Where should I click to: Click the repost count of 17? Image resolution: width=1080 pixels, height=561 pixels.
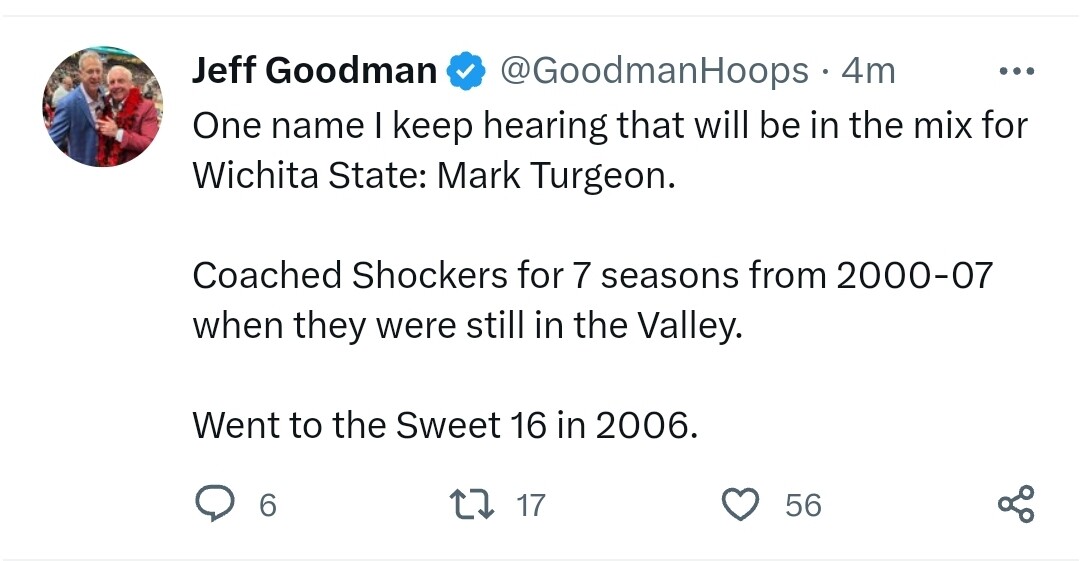point(530,505)
